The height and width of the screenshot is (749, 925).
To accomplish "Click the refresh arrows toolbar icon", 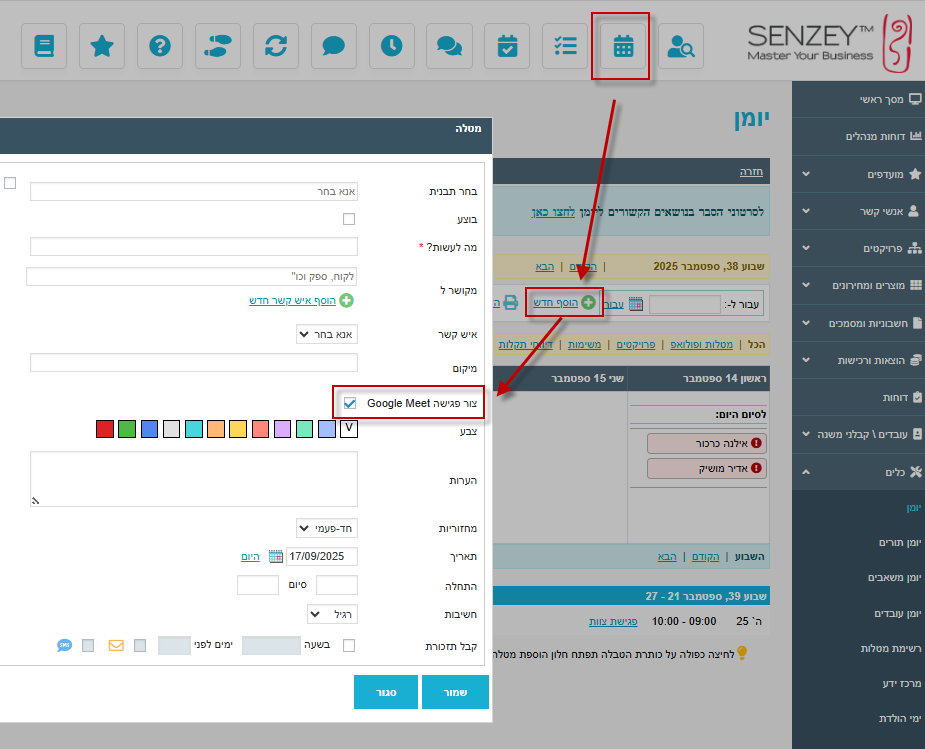I will pos(275,46).
